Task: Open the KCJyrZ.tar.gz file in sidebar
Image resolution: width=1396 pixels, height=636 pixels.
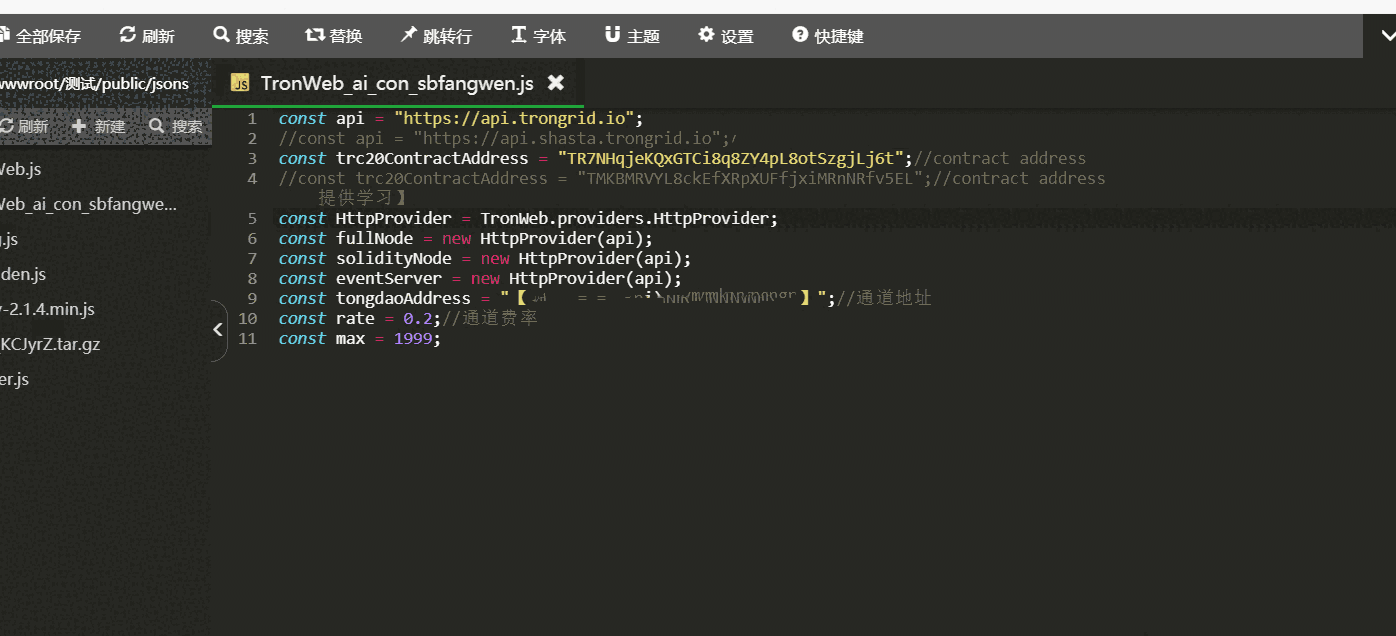Action: [x=50, y=344]
